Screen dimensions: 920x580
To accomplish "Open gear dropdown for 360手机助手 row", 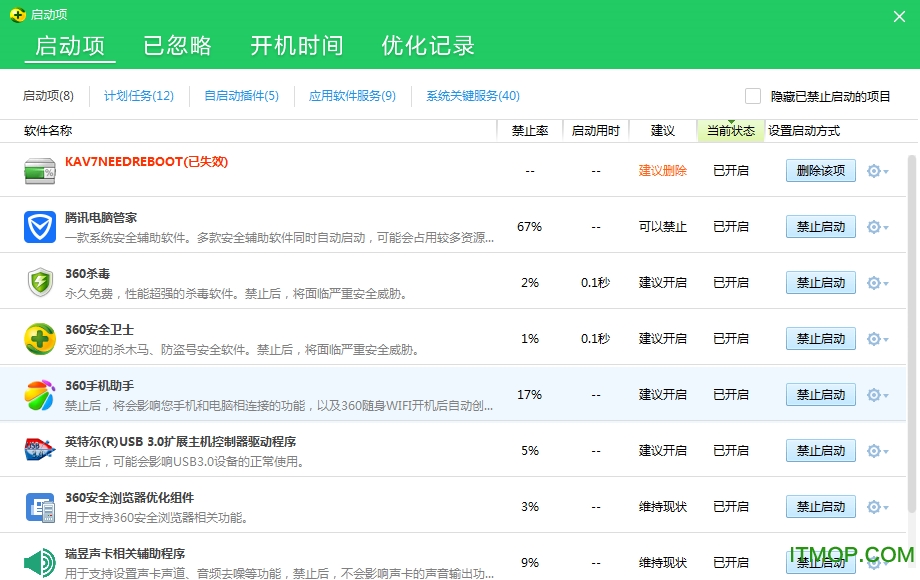I will (877, 395).
